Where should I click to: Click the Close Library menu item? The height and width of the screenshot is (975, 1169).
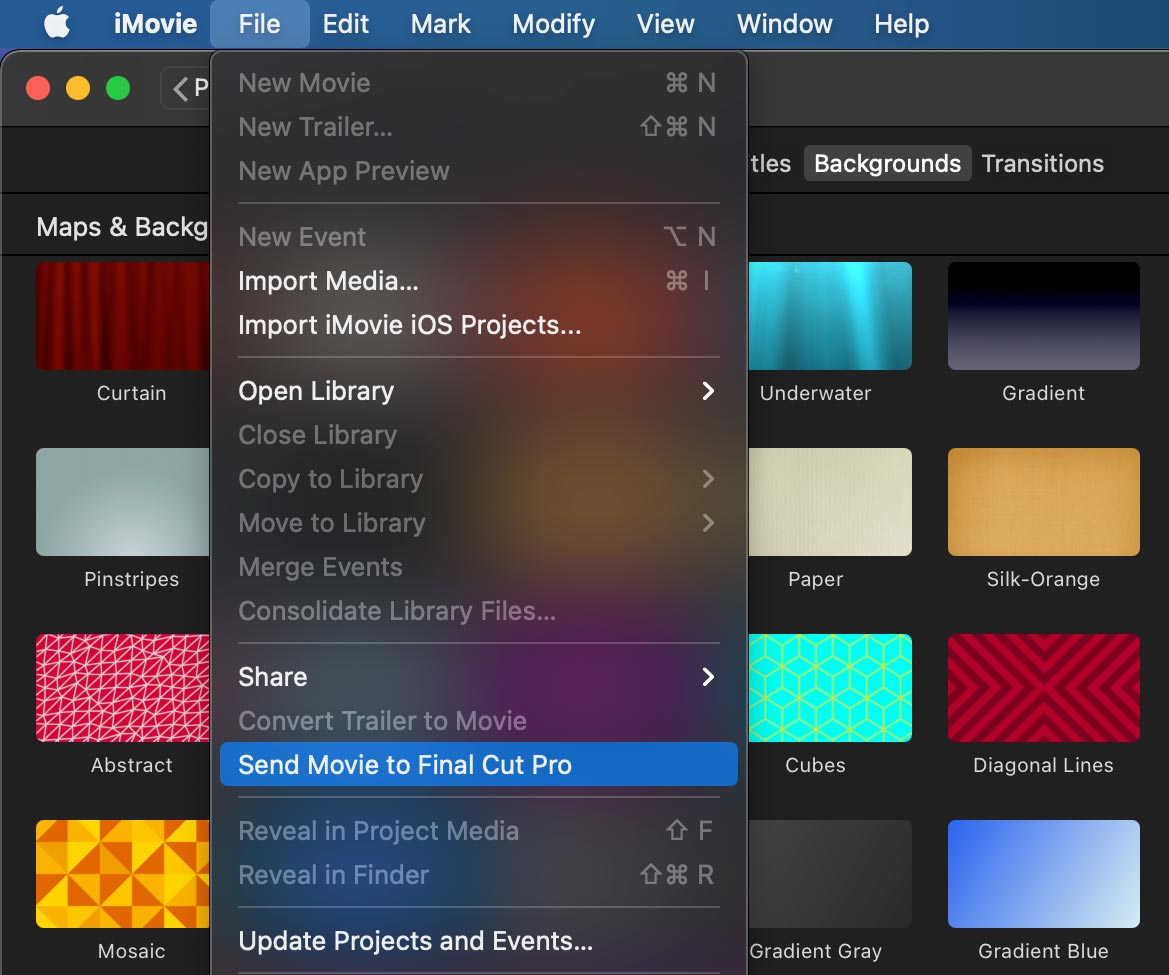coord(479,435)
